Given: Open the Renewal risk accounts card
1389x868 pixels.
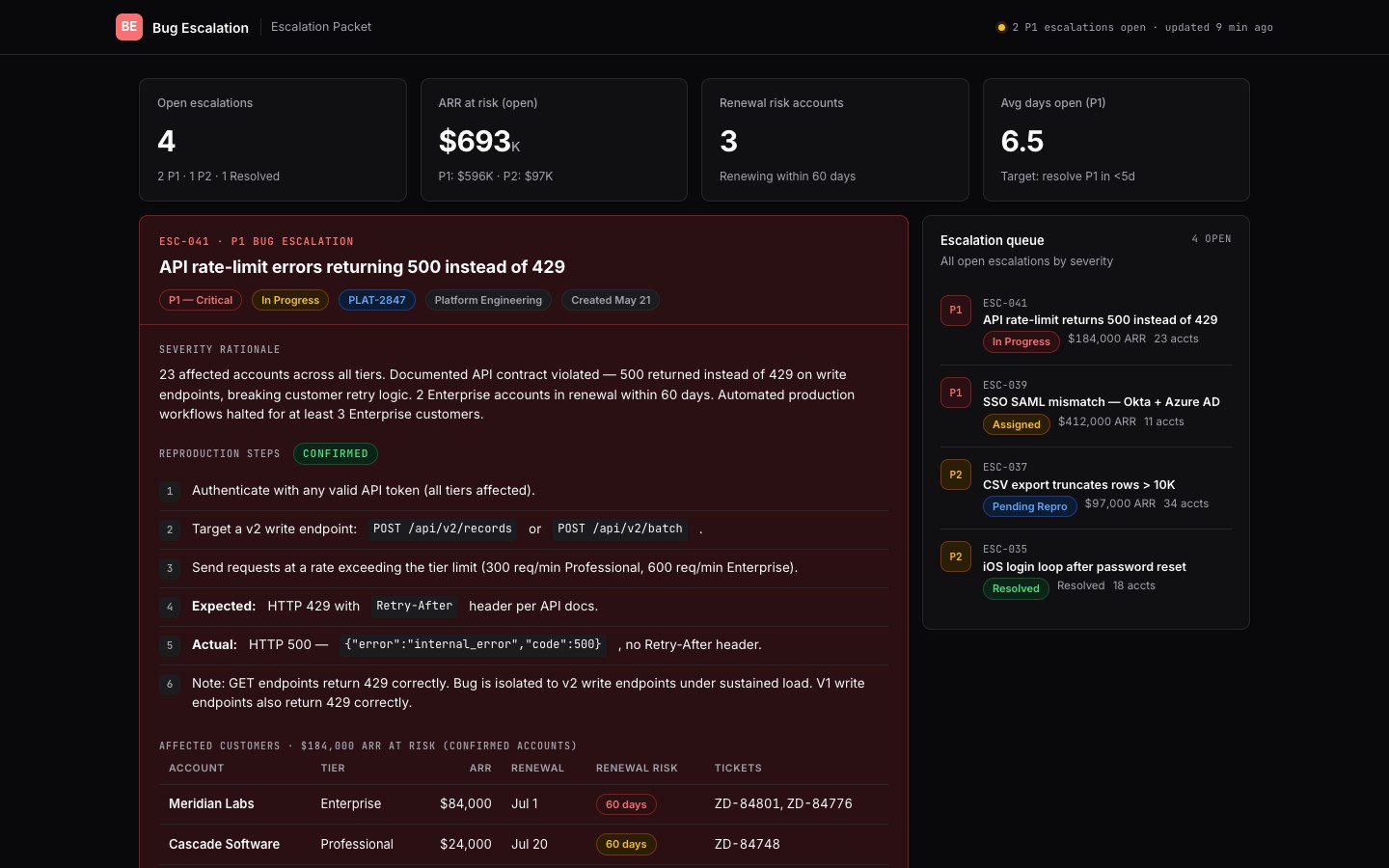Looking at the screenshot, I should [835, 140].
